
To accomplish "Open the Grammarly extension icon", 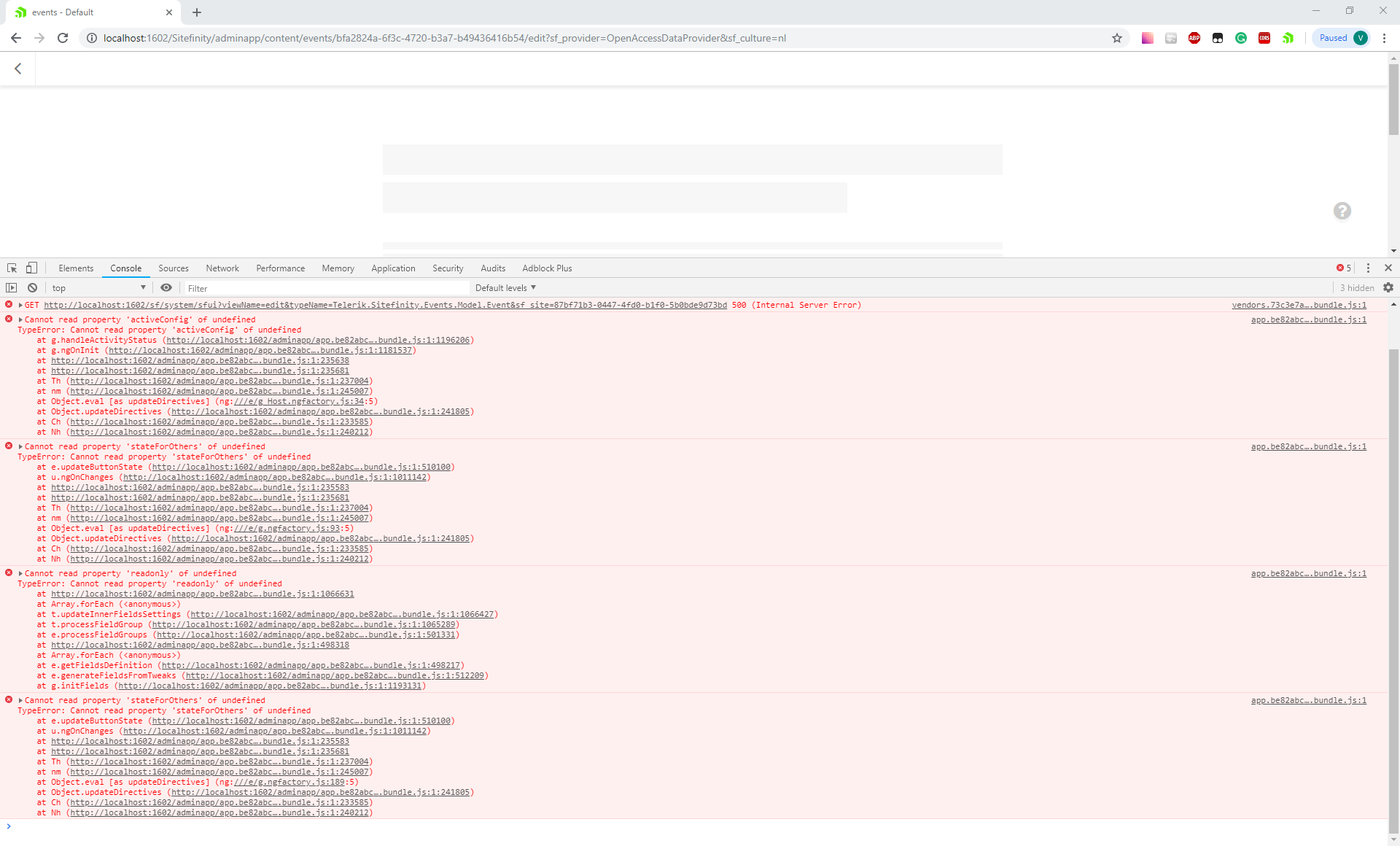I will coord(1241,38).
